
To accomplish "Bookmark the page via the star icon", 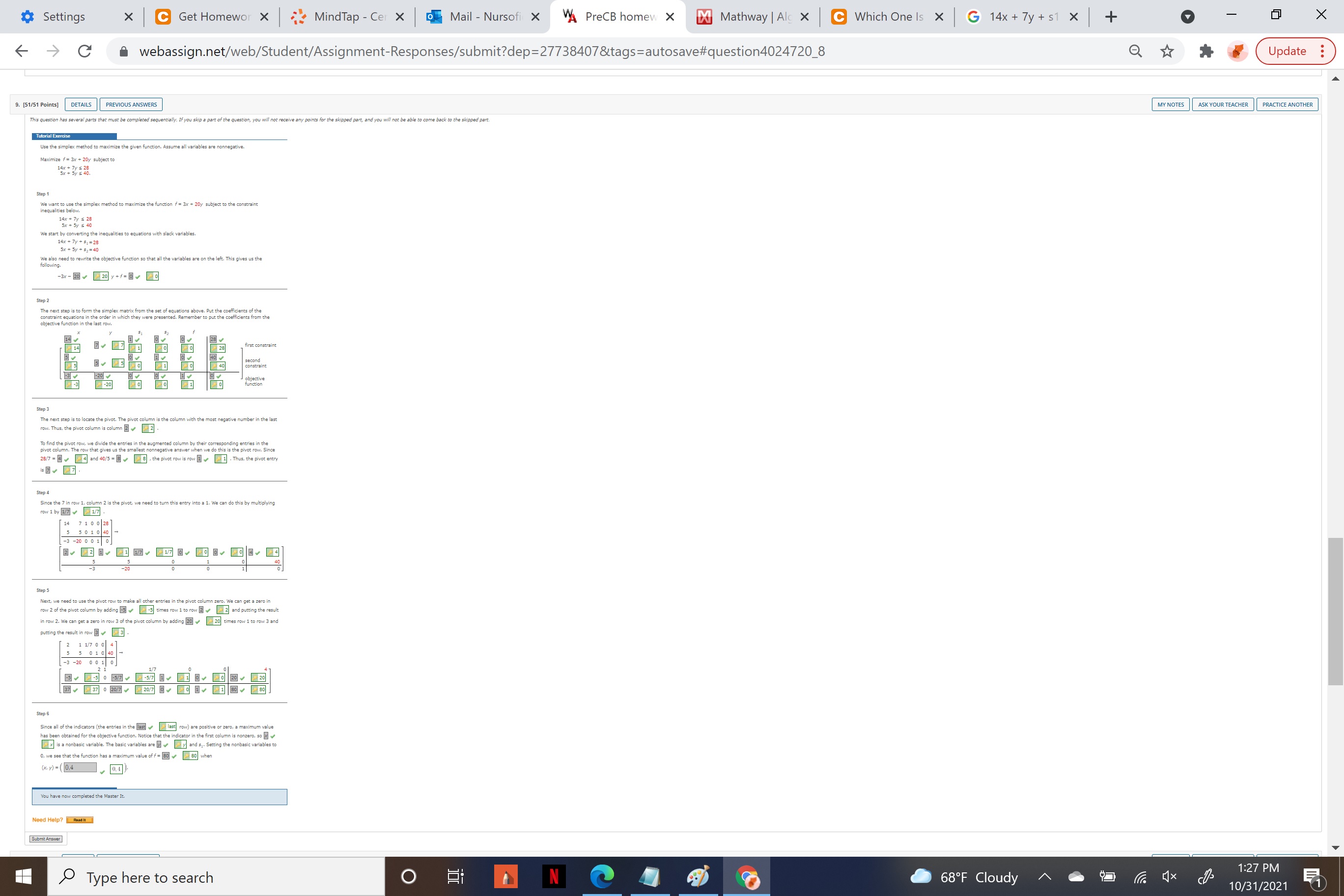I will pos(1168,51).
